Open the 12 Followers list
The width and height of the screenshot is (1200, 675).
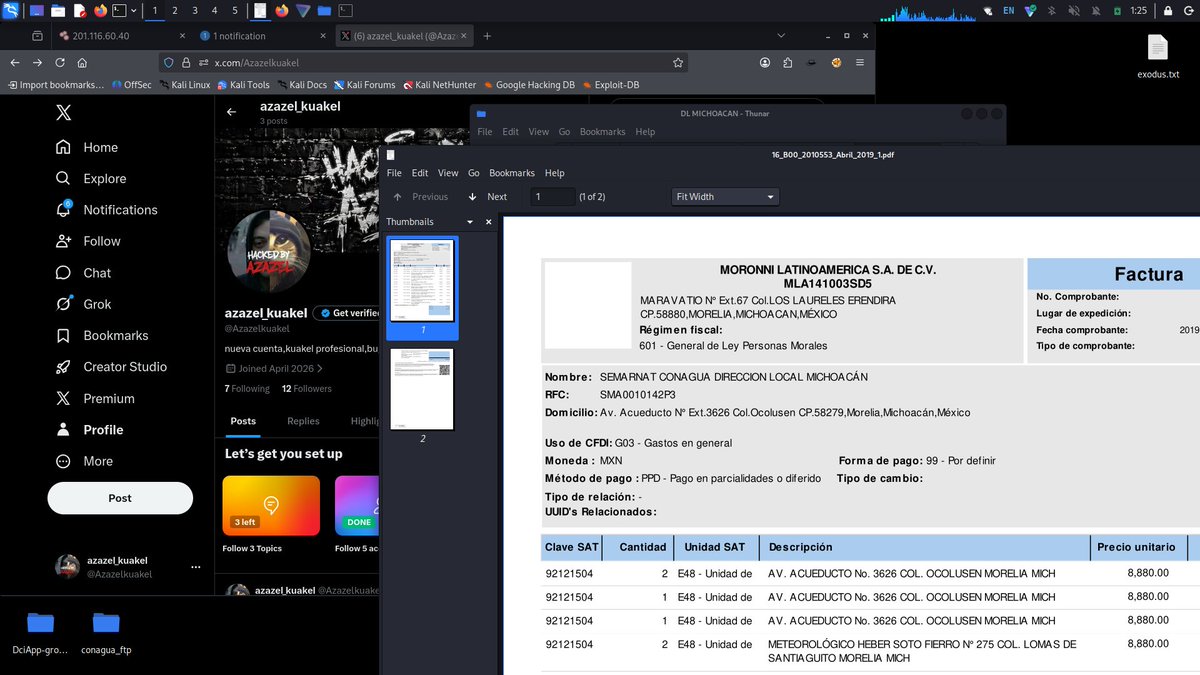pyautogui.click(x=306, y=388)
